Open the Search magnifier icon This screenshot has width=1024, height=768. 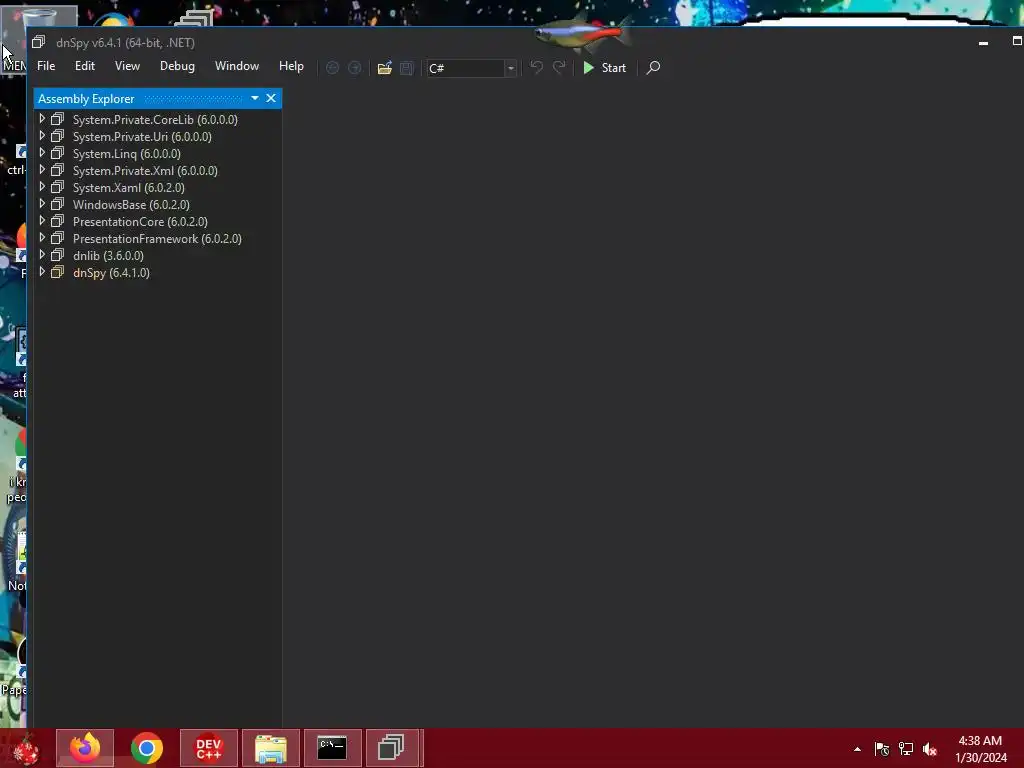point(653,67)
